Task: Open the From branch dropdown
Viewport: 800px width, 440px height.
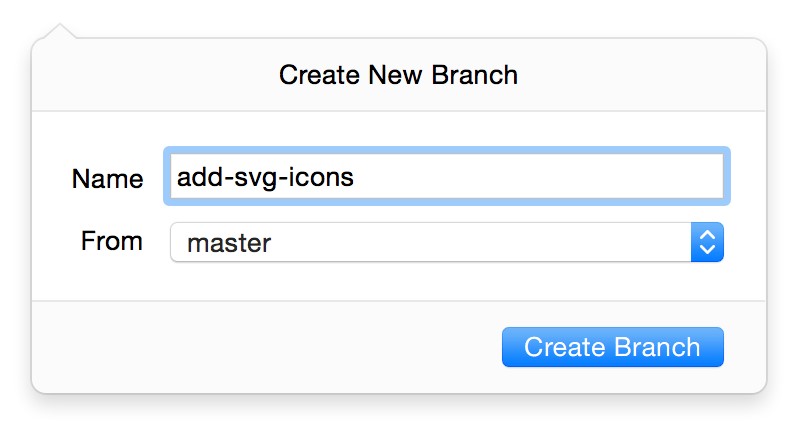Action: pos(446,242)
